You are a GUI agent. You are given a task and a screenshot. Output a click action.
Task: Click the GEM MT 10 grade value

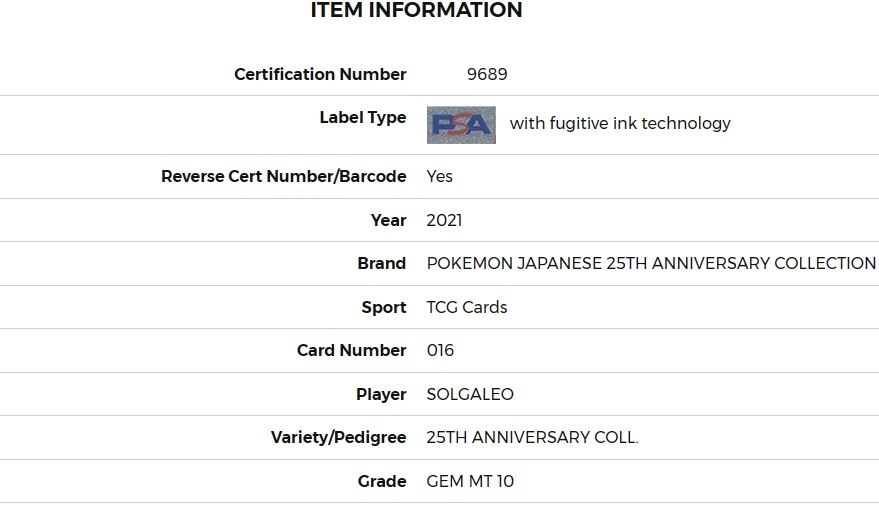(x=470, y=481)
